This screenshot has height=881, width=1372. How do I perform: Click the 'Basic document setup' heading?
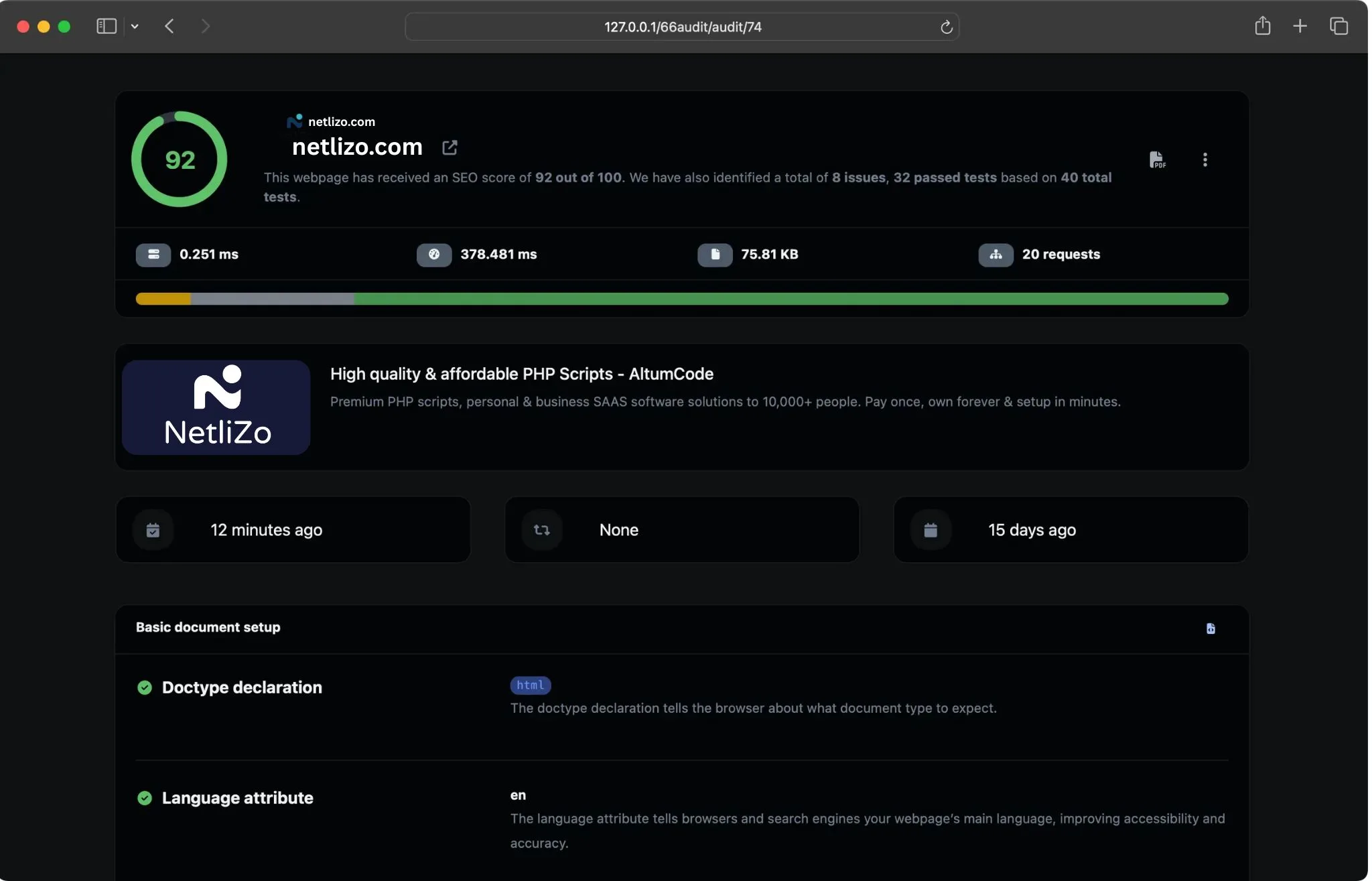[208, 627]
